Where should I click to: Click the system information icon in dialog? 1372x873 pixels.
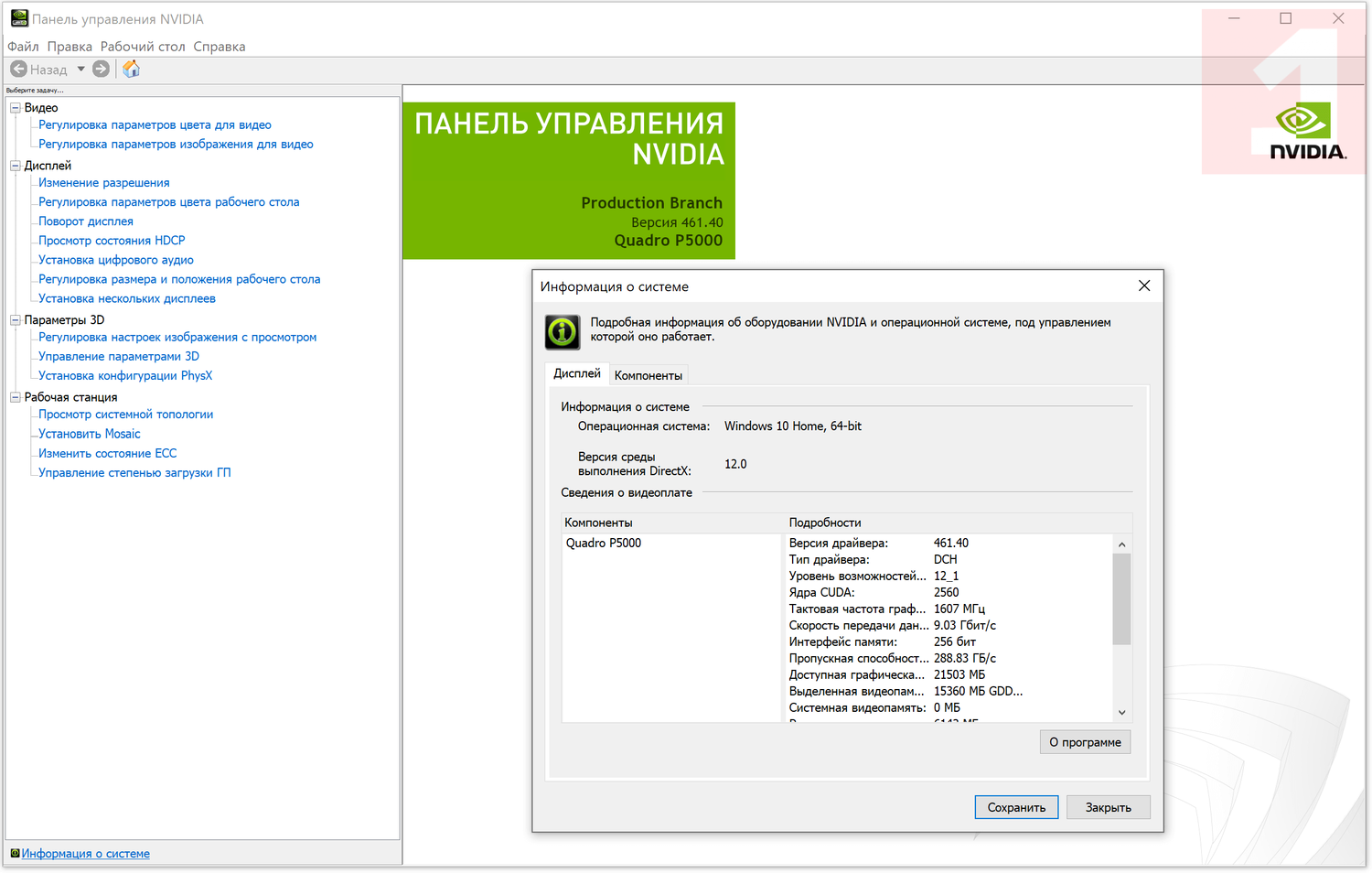(x=563, y=332)
